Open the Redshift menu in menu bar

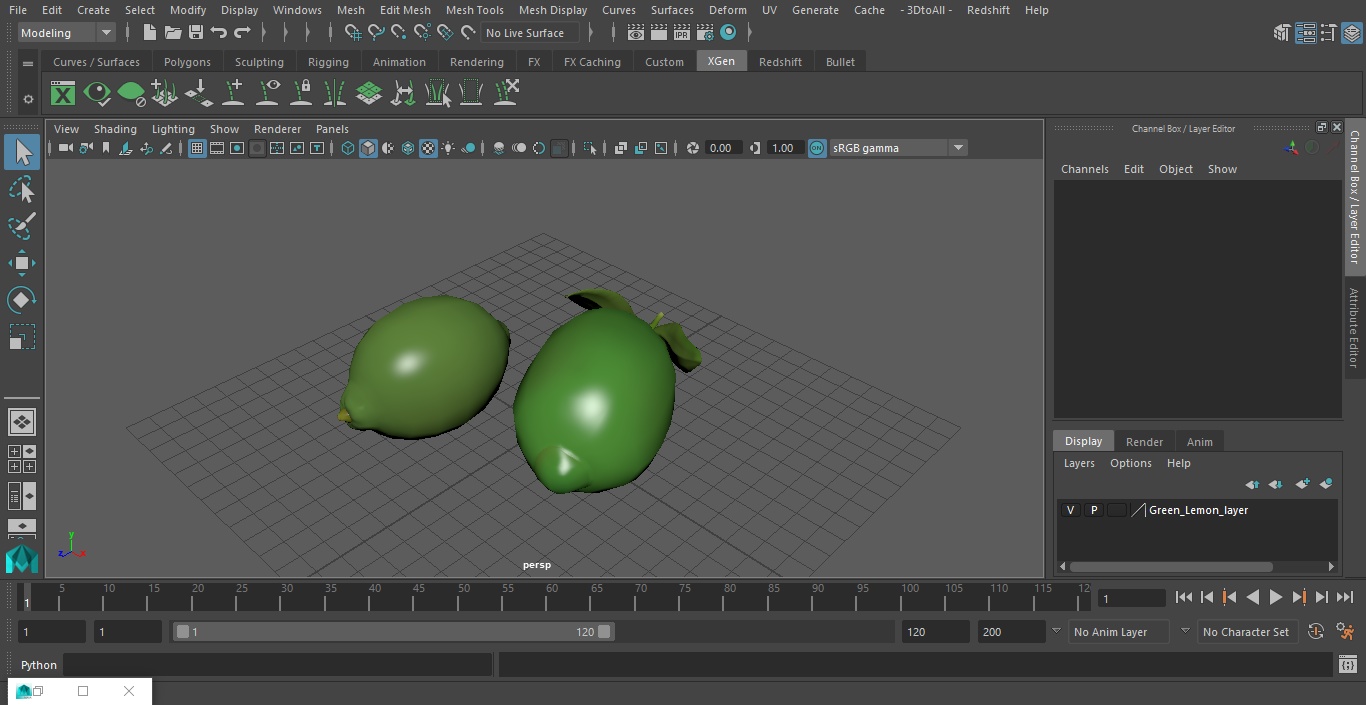988,10
